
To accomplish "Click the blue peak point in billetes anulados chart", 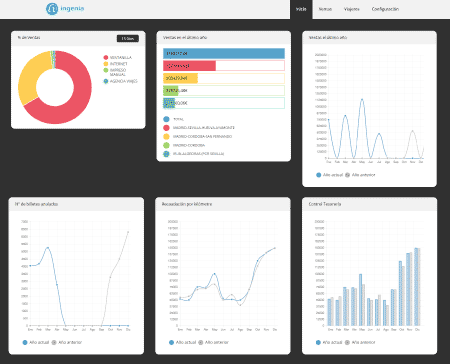I will [x=48, y=248].
